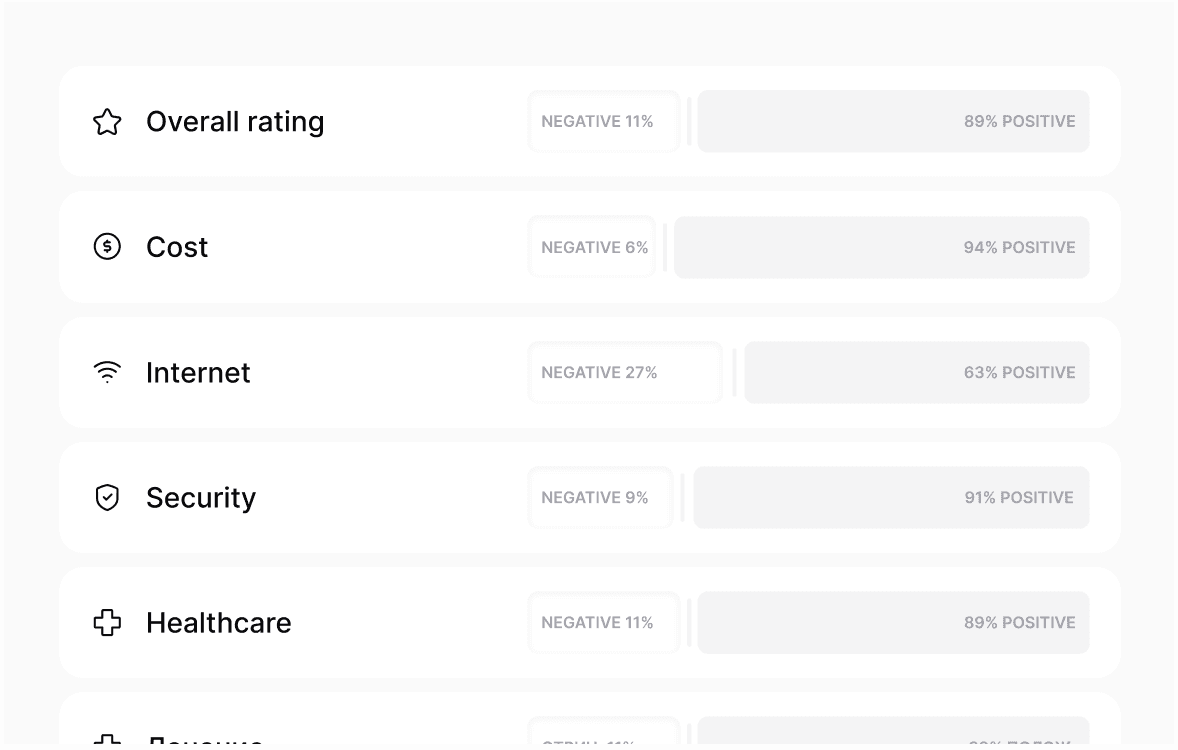Click Overall rating's 89% Positive bar

point(893,122)
